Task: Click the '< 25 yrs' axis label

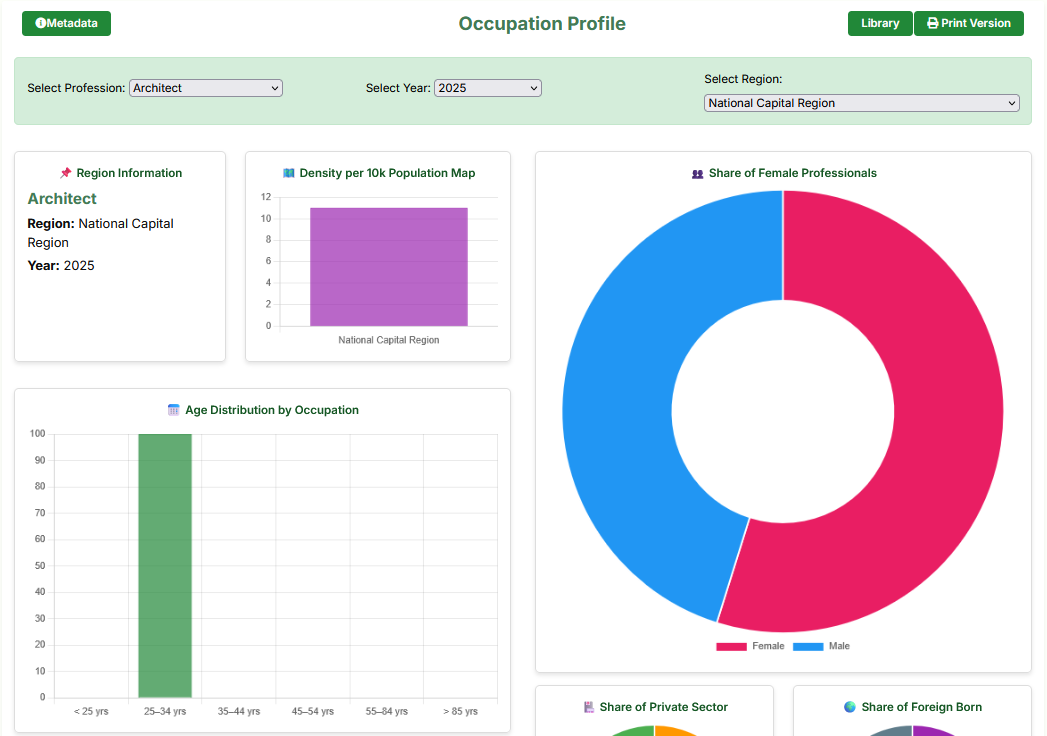Action: pos(91,711)
